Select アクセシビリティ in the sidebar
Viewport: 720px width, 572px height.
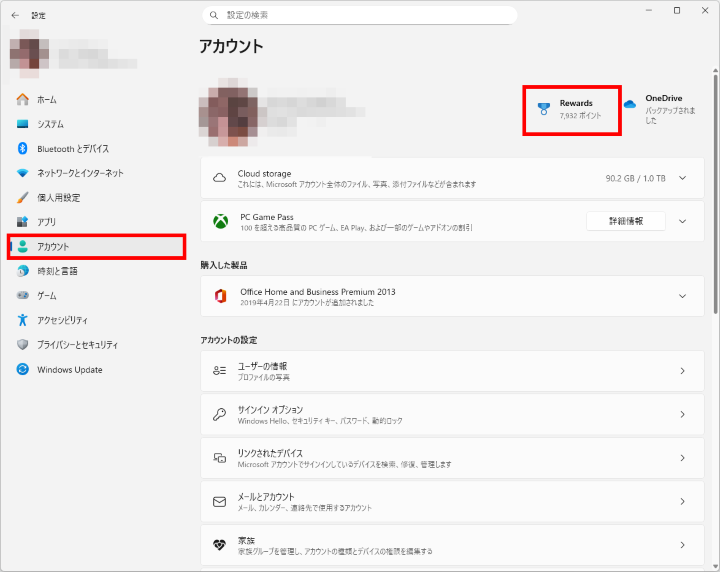click(96, 320)
